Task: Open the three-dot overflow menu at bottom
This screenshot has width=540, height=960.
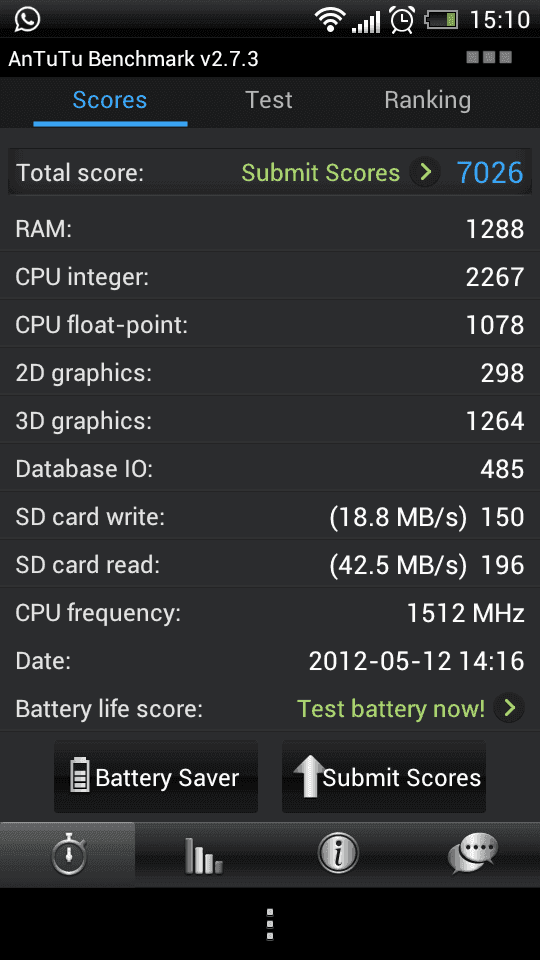Action: (x=270, y=924)
